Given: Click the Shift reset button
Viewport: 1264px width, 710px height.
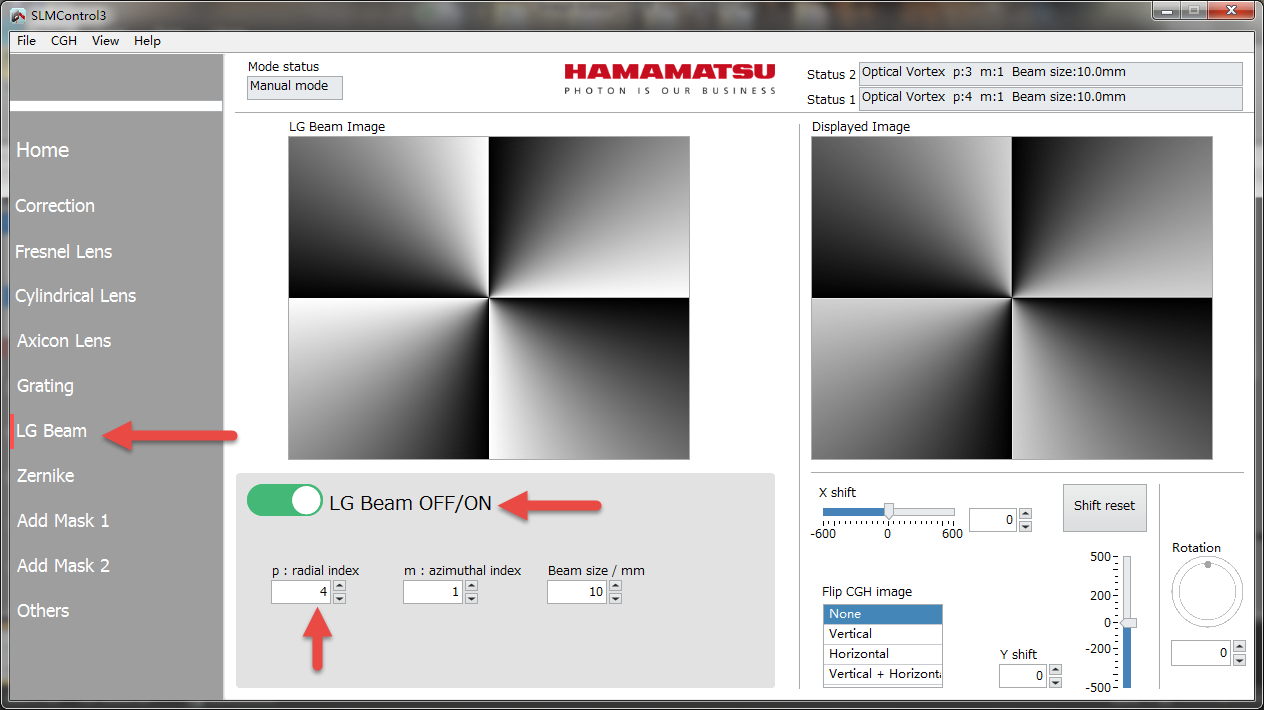Looking at the screenshot, I should [x=1104, y=506].
